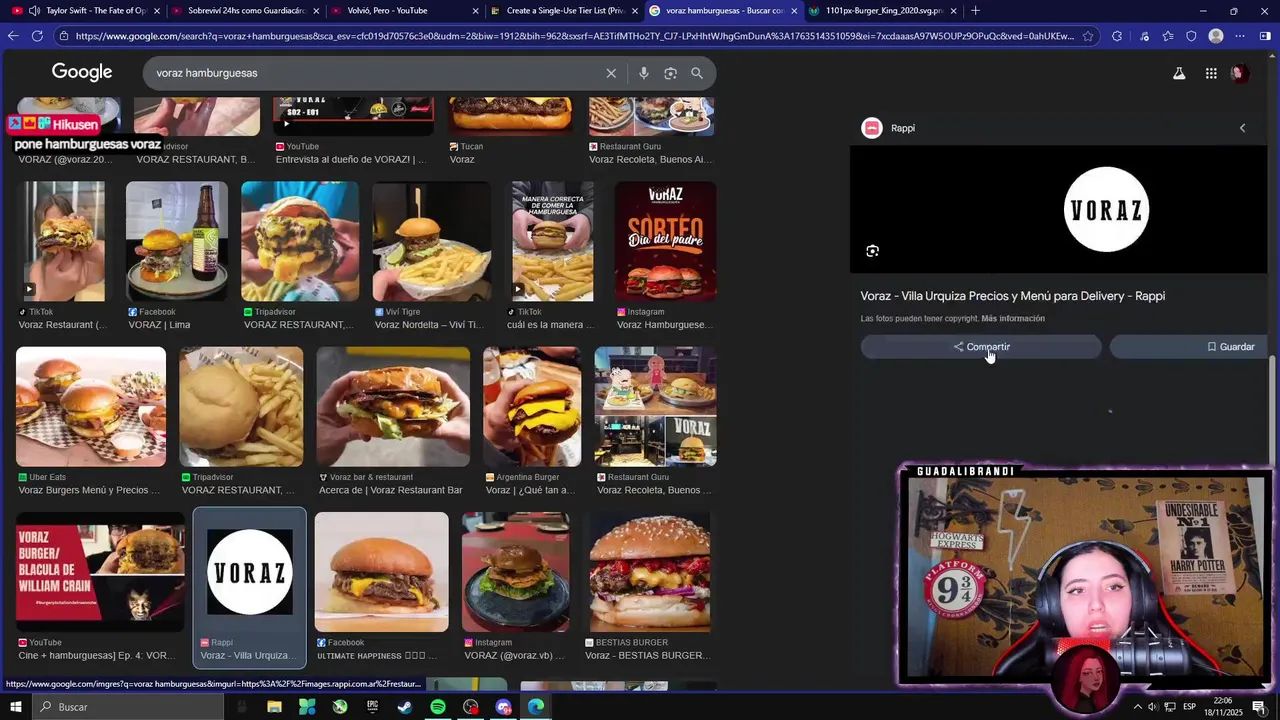Viewport: 1280px width, 720px height.
Task: Open a new browser tab
Action: [975, 11]
